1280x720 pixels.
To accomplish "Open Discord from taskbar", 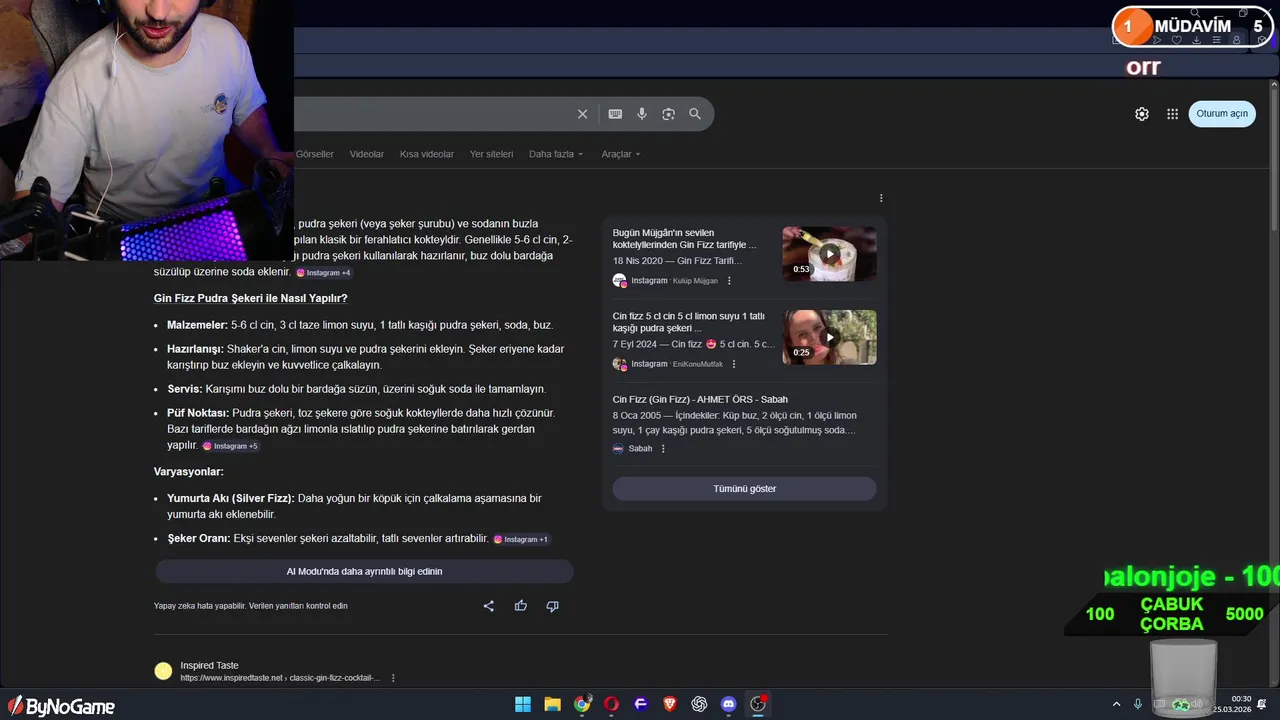I will click(x=729, y=704).
